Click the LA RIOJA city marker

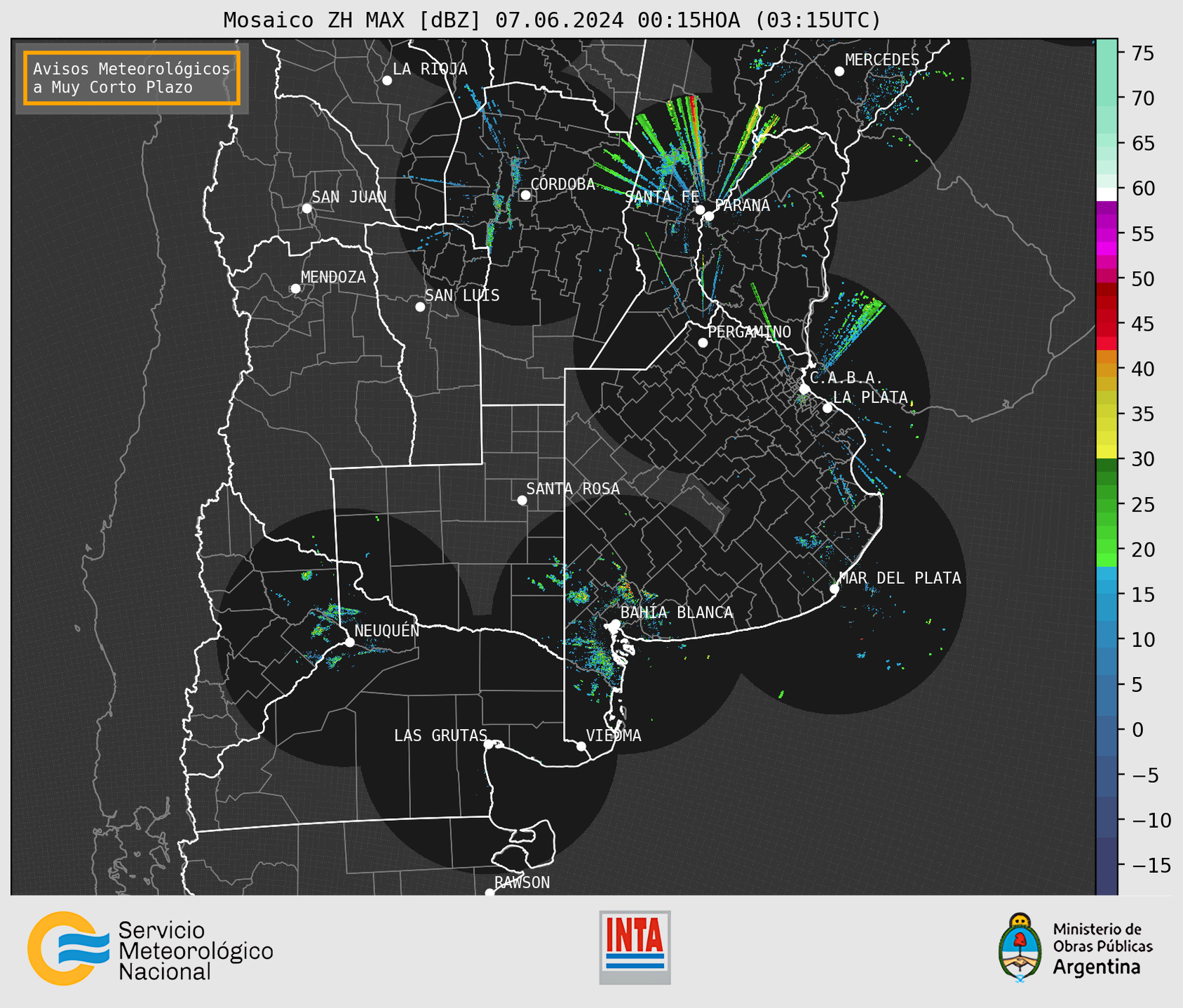click(387, 81)
